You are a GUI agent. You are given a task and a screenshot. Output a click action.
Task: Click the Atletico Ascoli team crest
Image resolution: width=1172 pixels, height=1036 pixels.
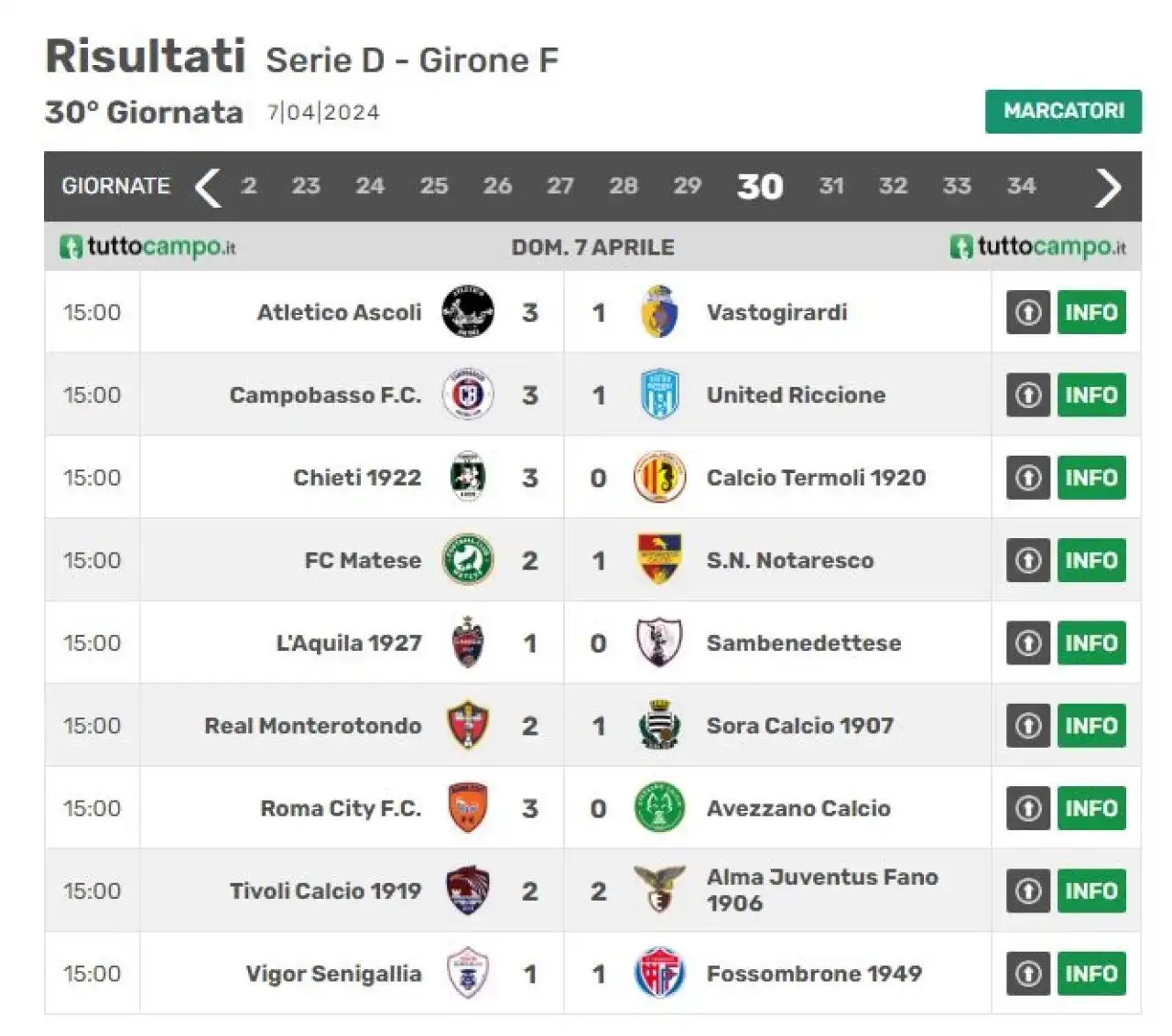[x=468, y=311]
